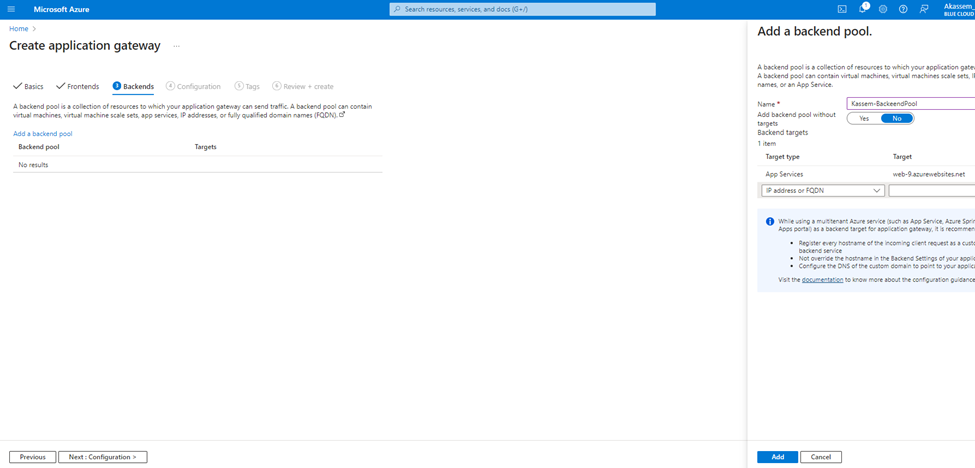Open the Feedback icon in the header
Image resolution: width=975 pixels, height=468 pixels.
(924, 9)
